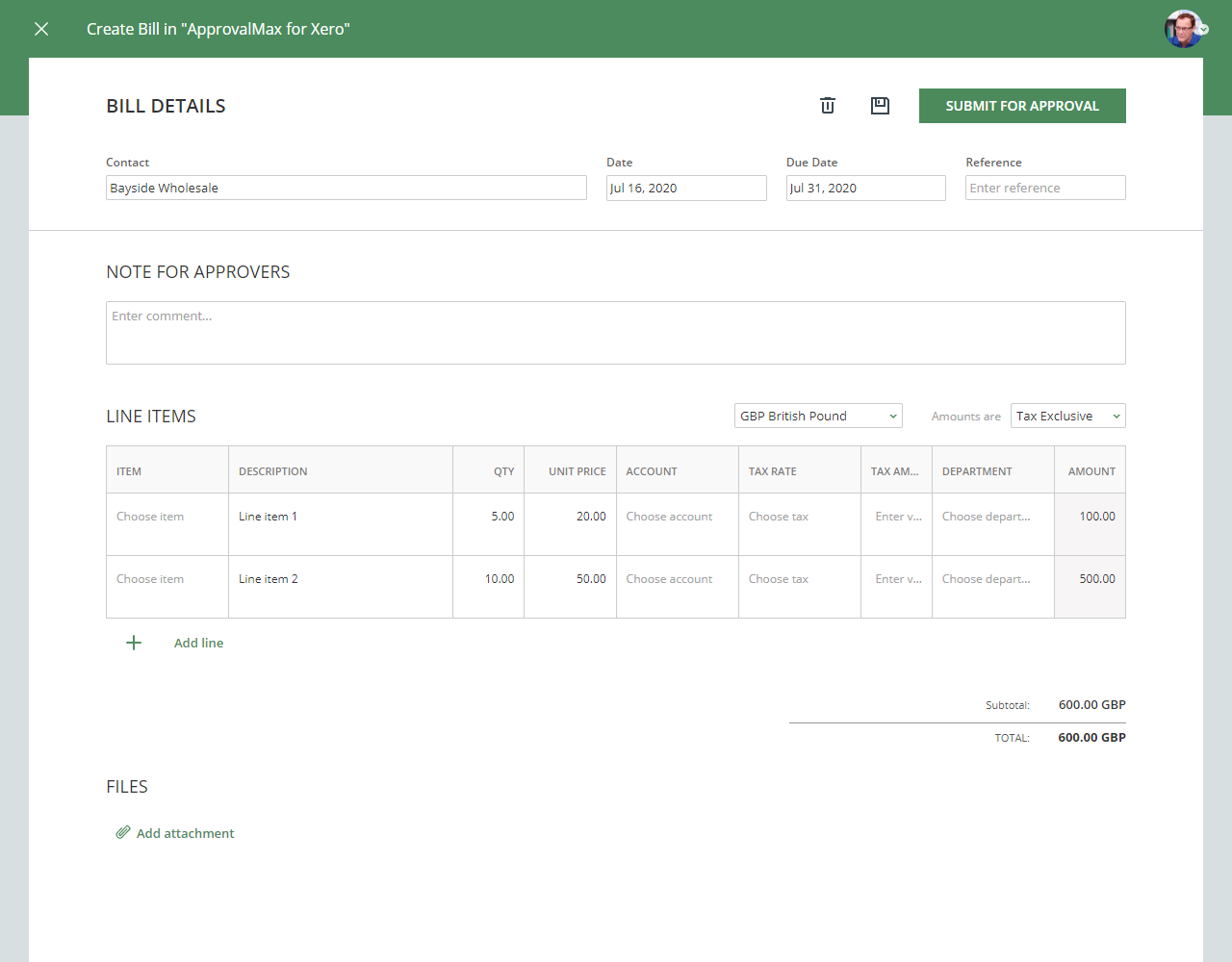The width and height of the screenshot is (1232, 962).
Task: Open the Tax Exclusive amounts dropdown
Action: pyautogui.click(x=1068, y=416)
